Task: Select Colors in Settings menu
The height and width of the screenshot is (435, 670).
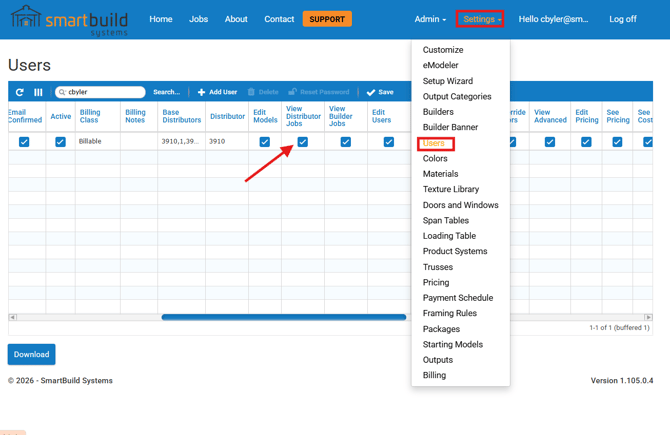Action: (435, 159)
